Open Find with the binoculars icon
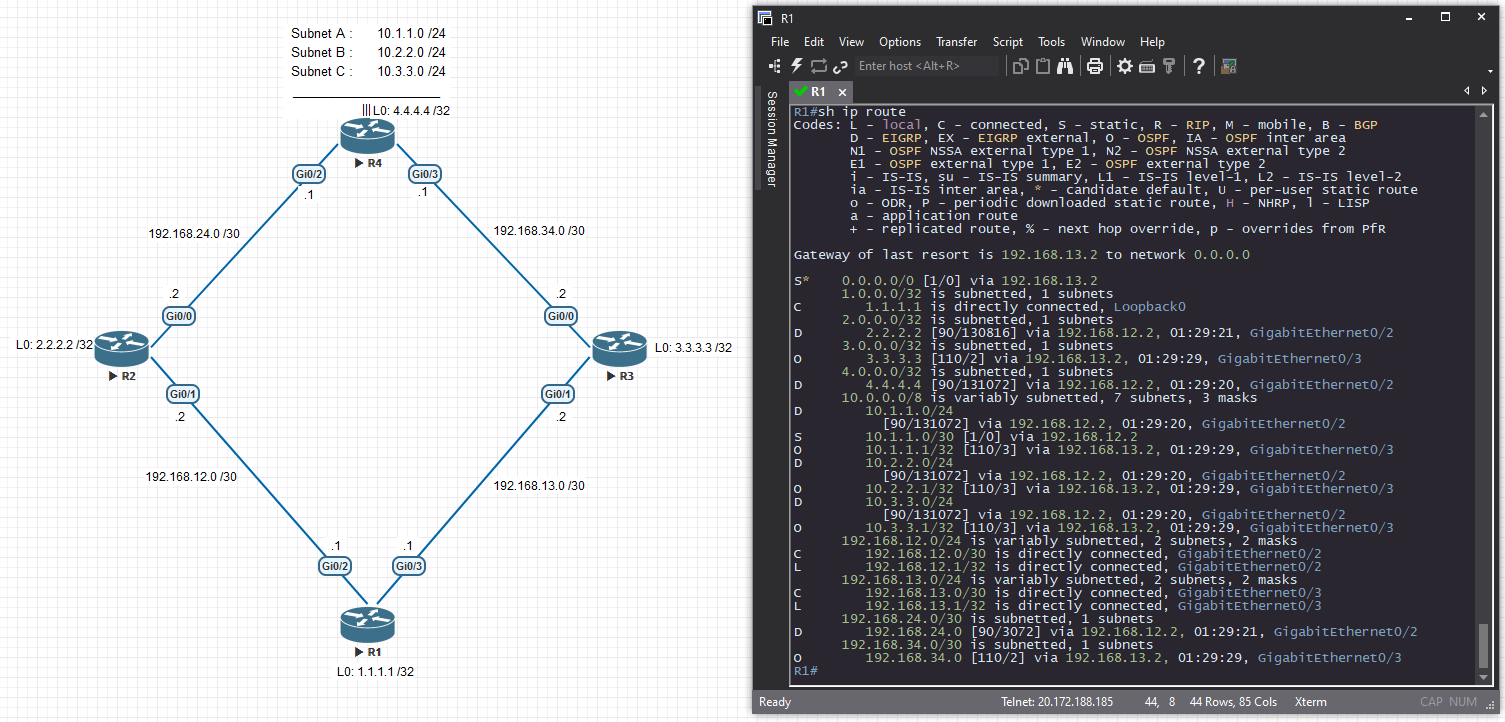This screenshot has height=722, width=1505. tap(1065, 66)
